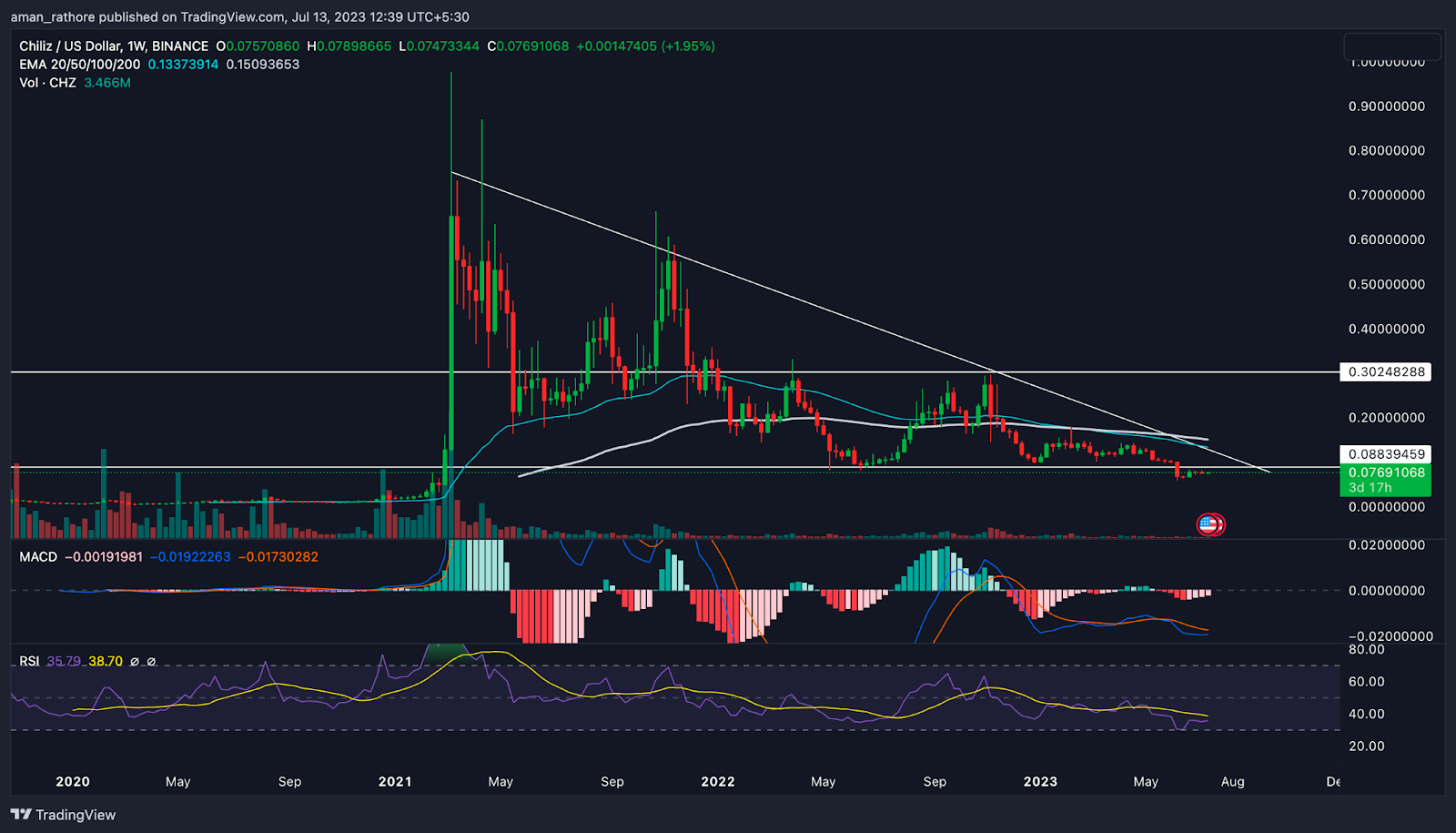Click EMA value 0.13373914

tap(183, 64)
